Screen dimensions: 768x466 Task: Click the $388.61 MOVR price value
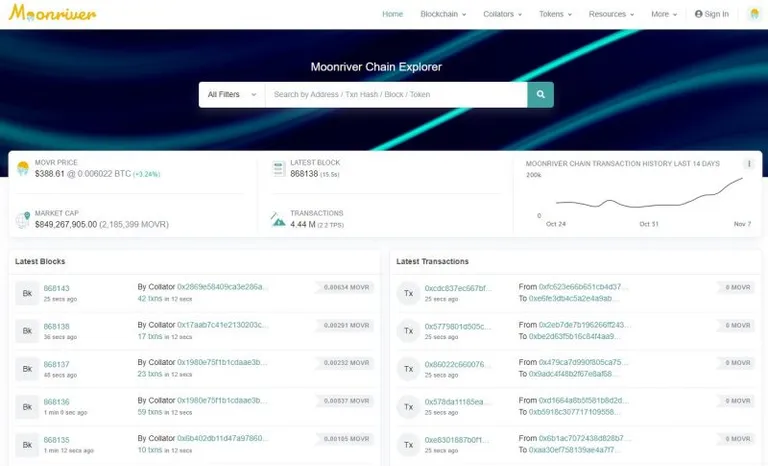pos(49,174)
